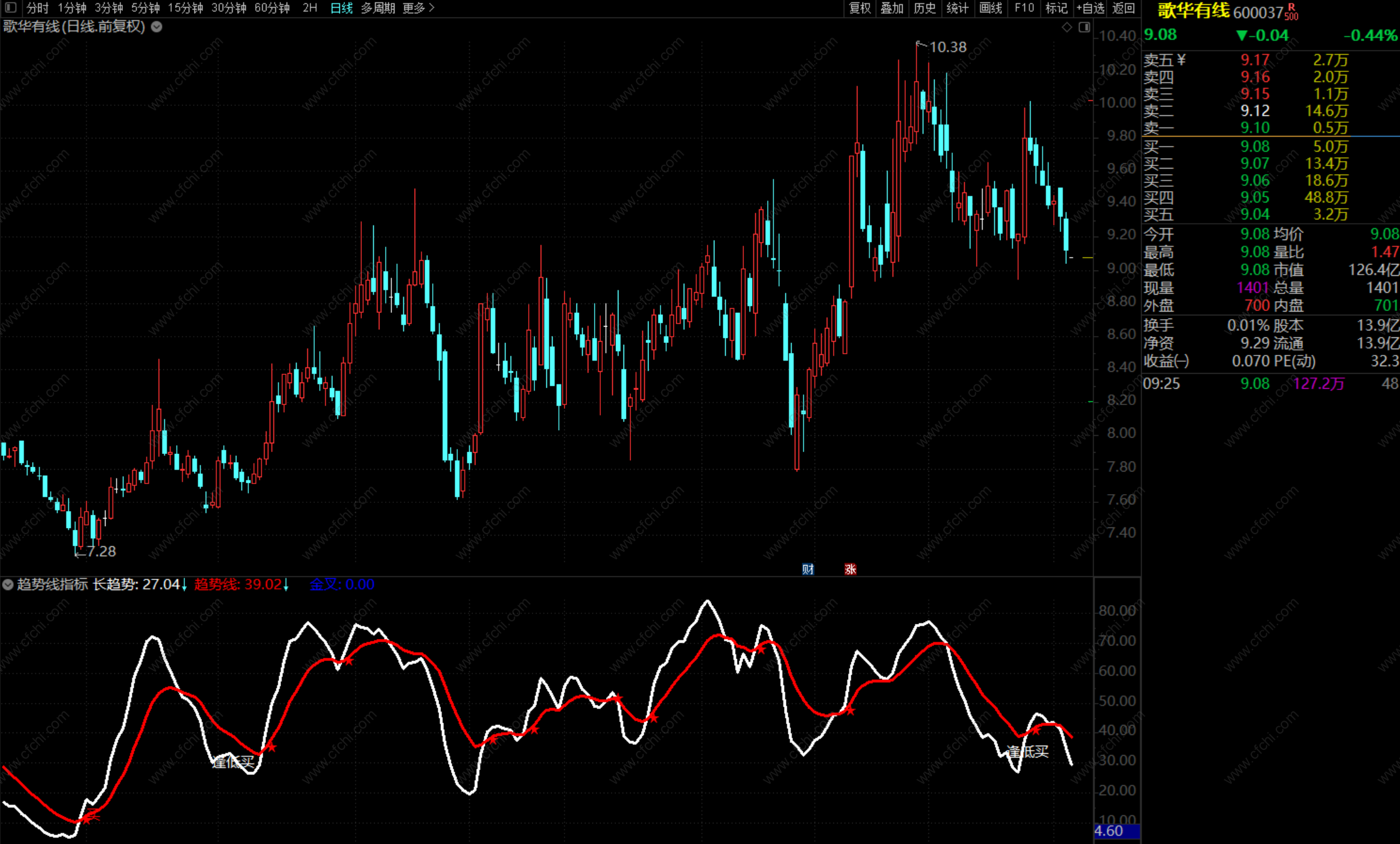
Task: Add stock with +自选 button
Action: pos(1090,8)
